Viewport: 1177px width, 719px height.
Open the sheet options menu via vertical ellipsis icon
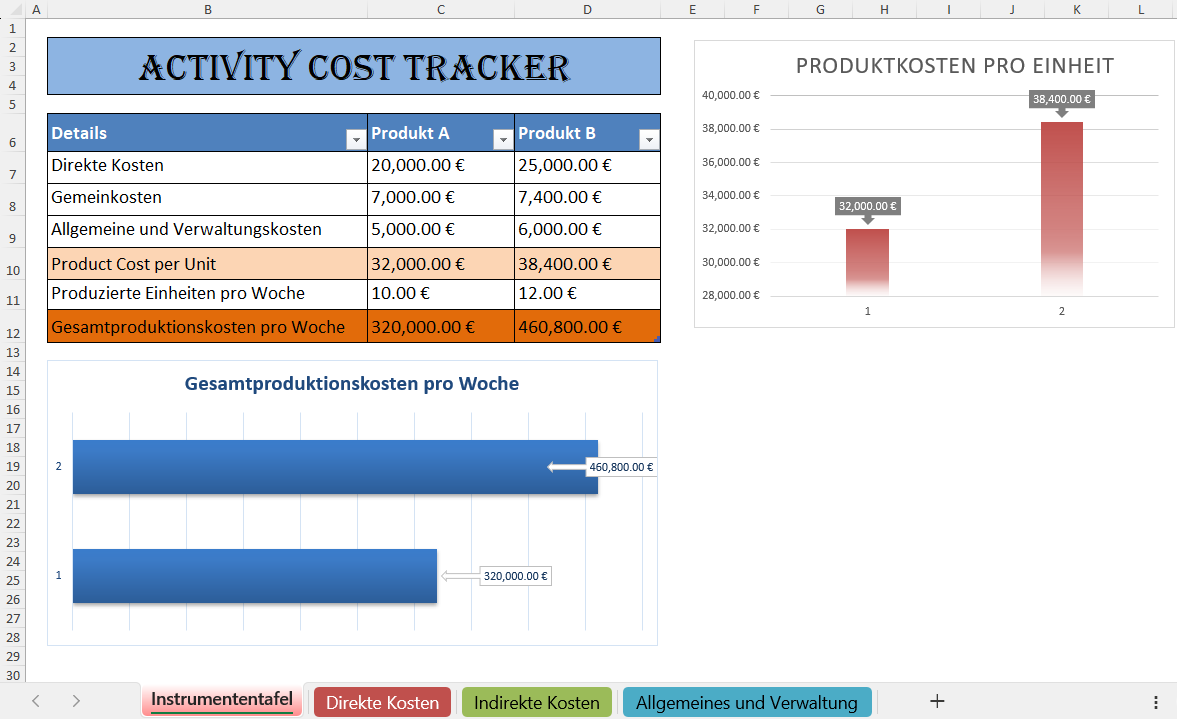1157,702
